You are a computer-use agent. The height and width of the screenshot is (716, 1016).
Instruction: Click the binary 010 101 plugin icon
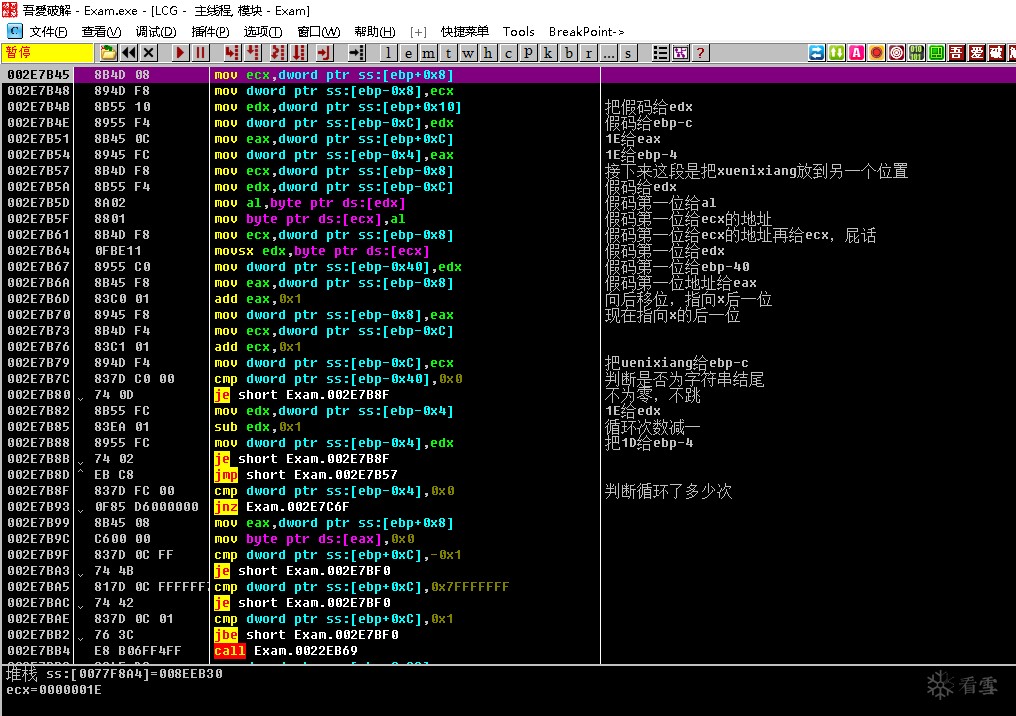(917, 53)
